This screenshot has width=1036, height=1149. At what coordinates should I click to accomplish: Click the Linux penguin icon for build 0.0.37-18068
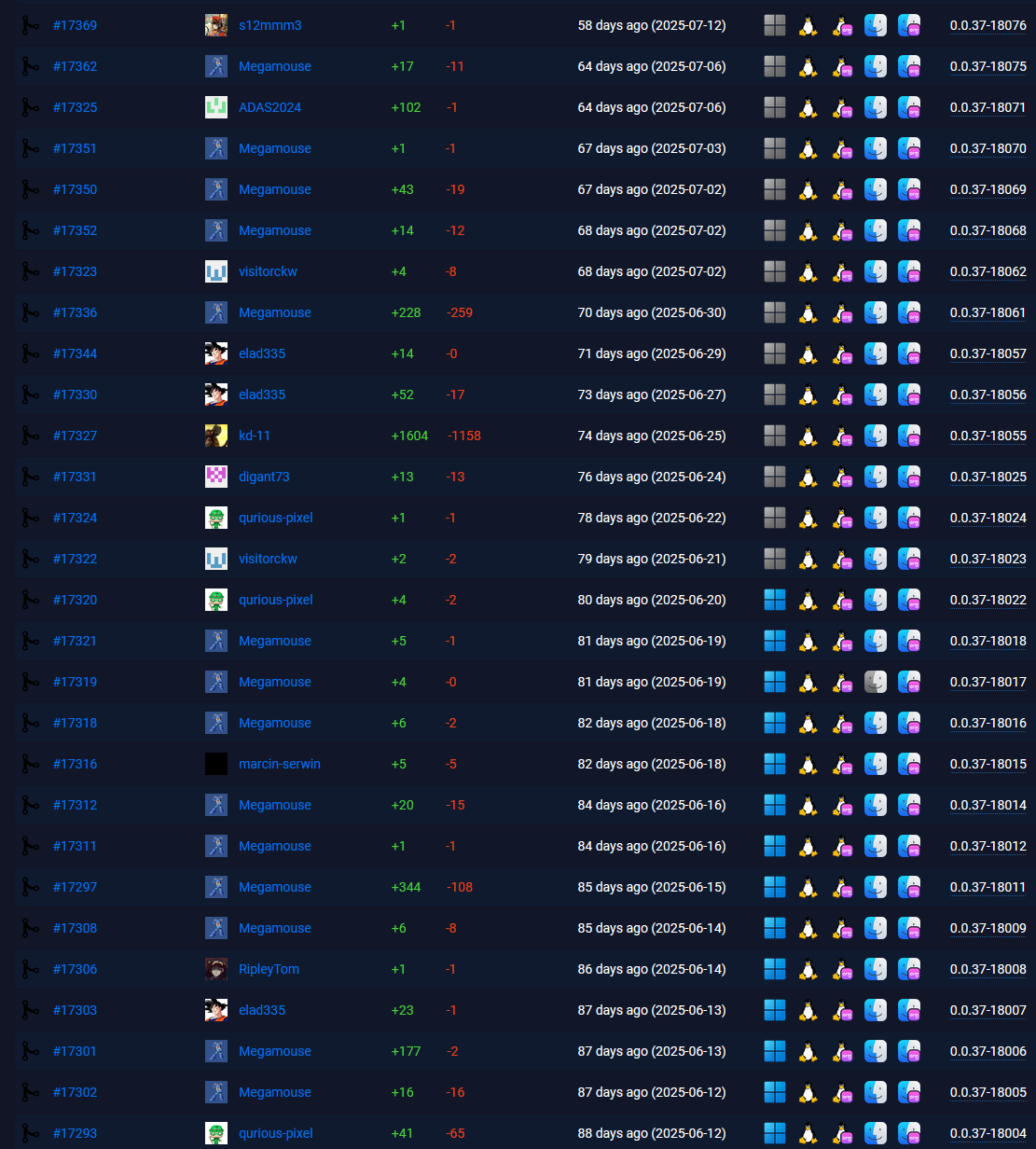pos(808,230)
